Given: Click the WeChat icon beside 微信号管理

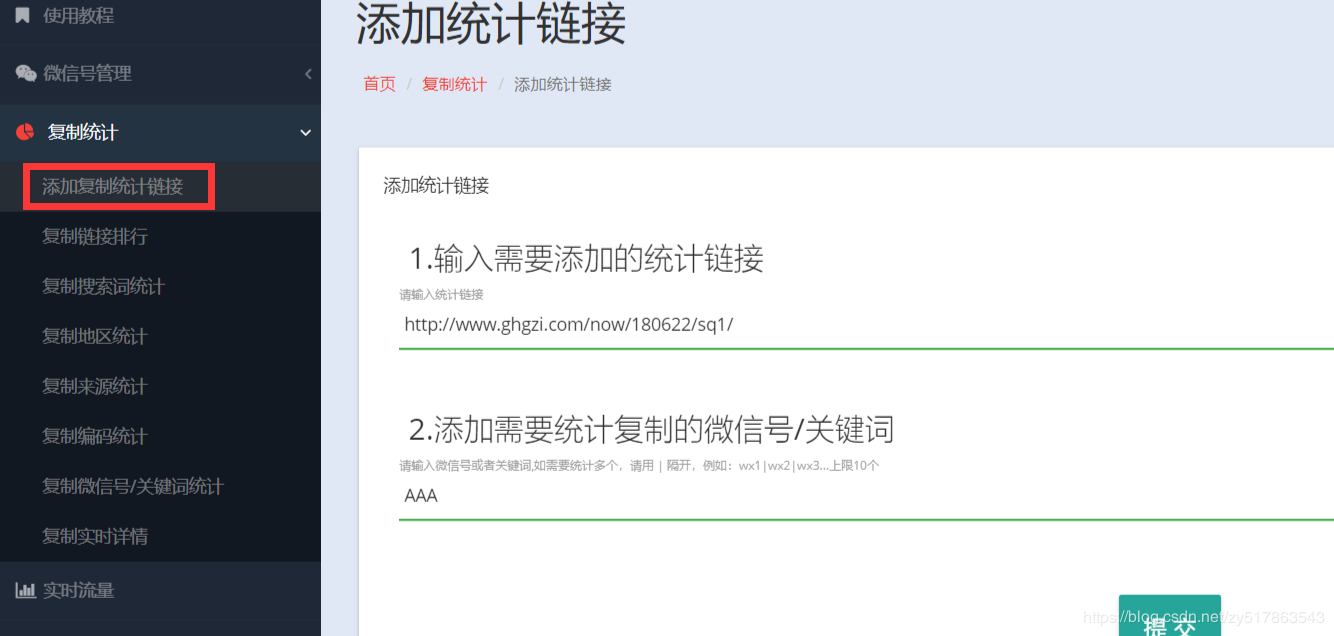Looking at the screenshot, I should click(26, 73).
